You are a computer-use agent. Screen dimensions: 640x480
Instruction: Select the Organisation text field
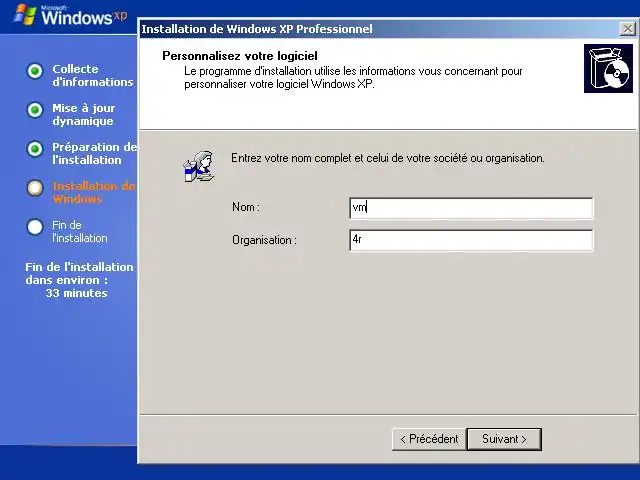[471, 240]
